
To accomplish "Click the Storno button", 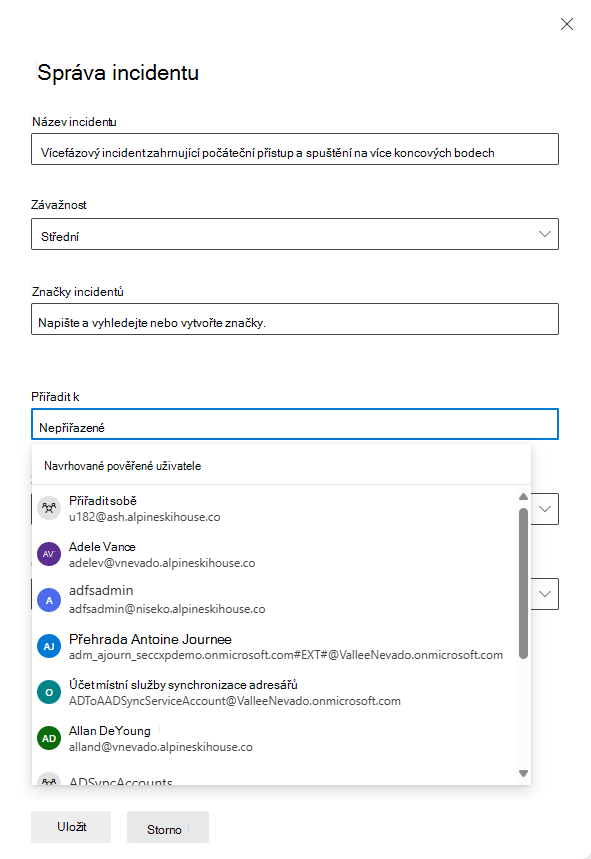I will (167, 827).
